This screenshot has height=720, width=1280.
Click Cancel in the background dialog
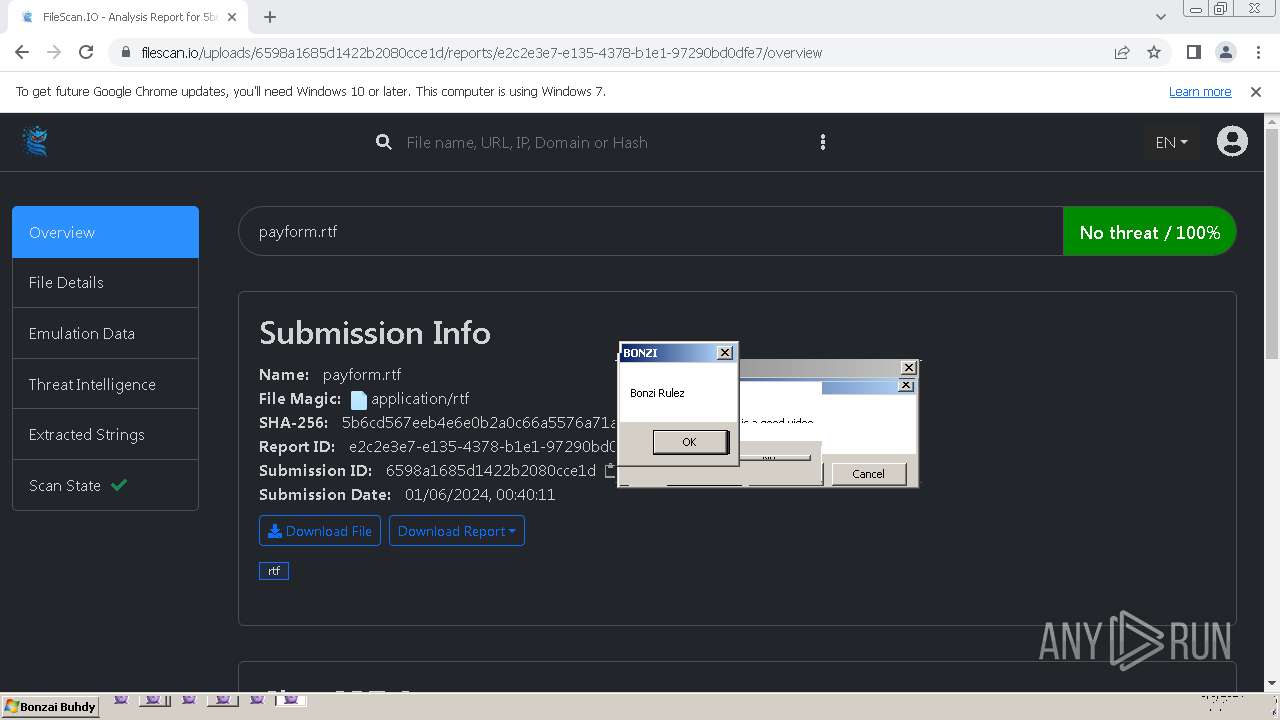pos(868,474)
